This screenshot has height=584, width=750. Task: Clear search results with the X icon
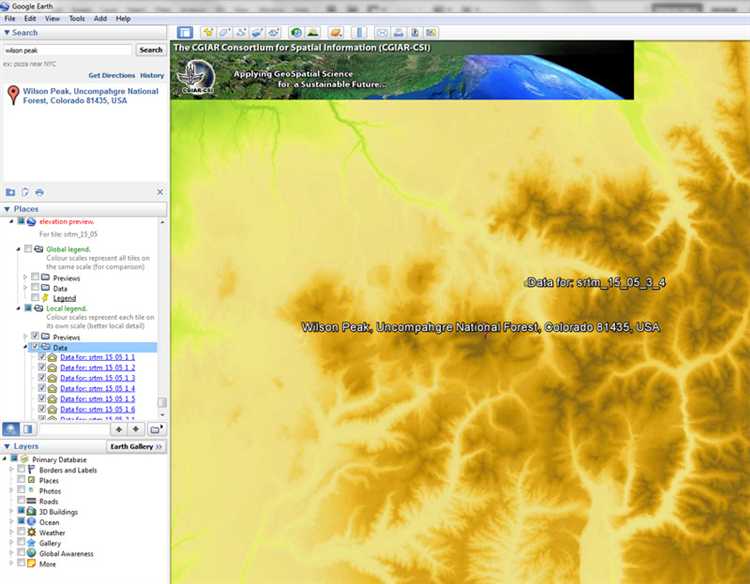(160, 192)
